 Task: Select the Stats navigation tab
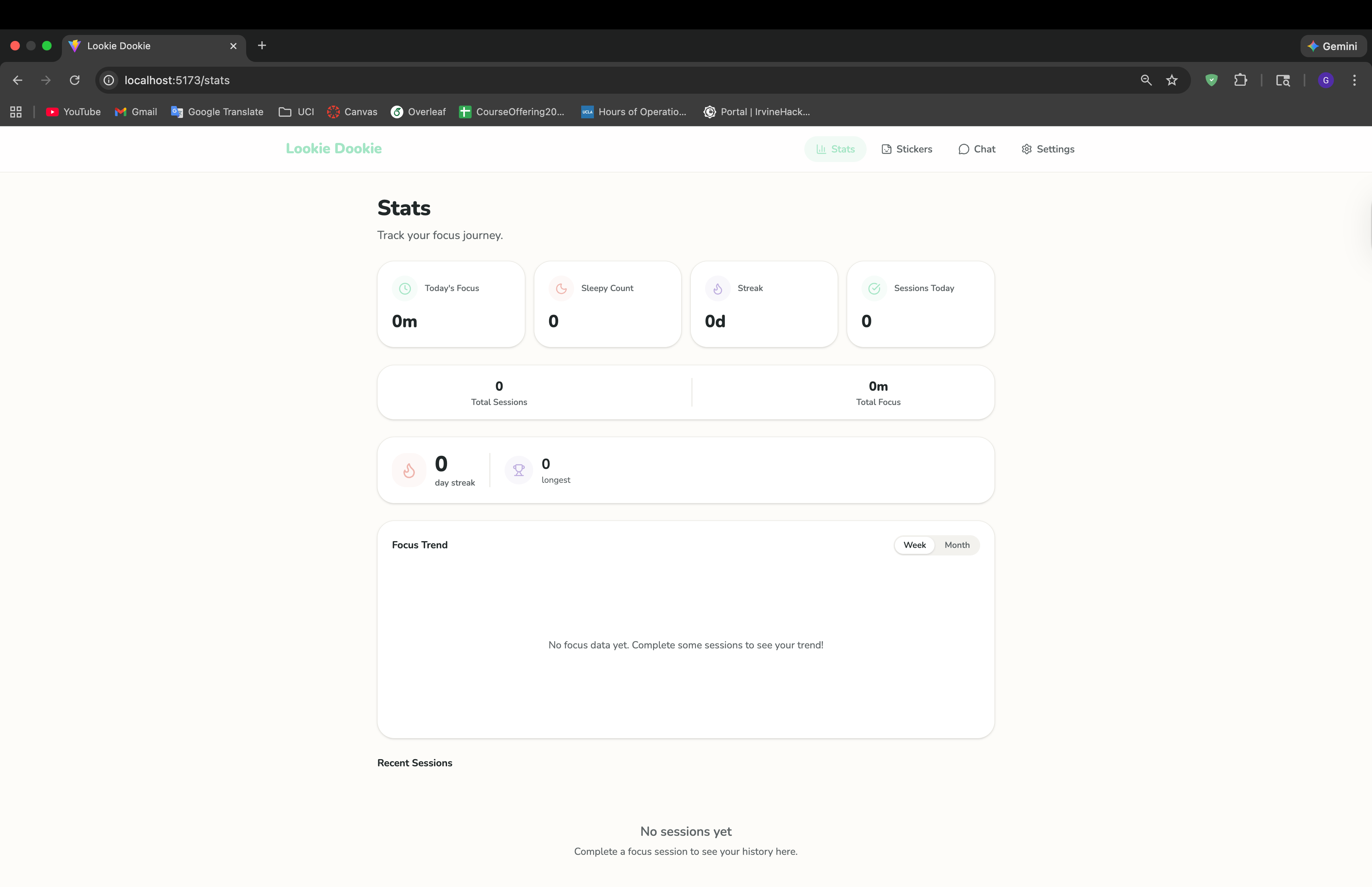tap(835, 149)
